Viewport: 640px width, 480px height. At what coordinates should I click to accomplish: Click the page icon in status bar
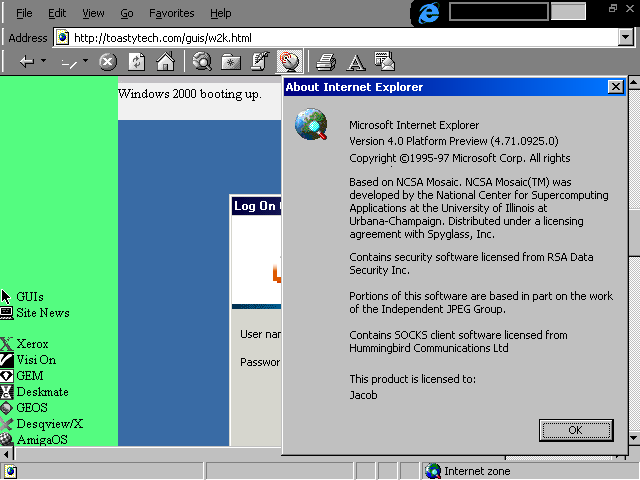pyautogui.click(x=11, y=471)
